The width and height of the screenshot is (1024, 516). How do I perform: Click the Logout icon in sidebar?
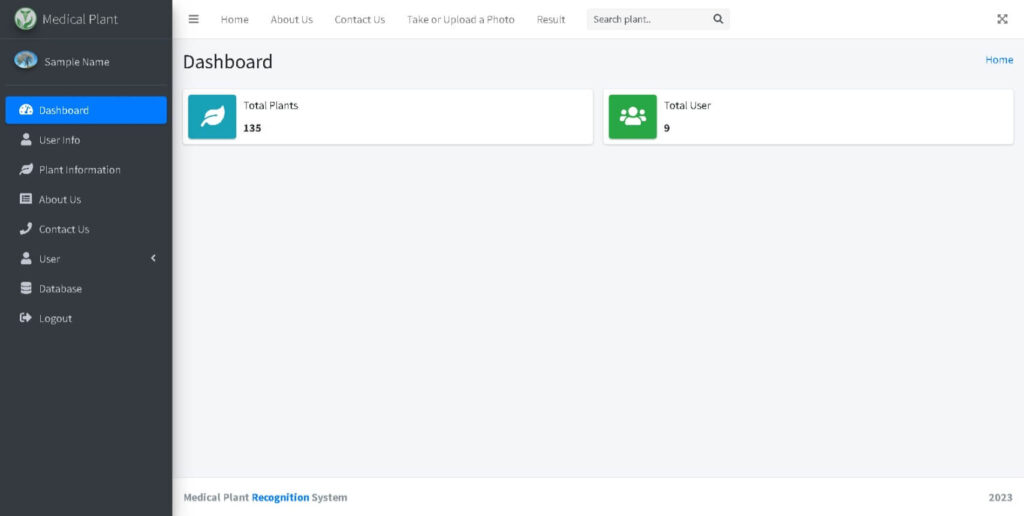26,318
